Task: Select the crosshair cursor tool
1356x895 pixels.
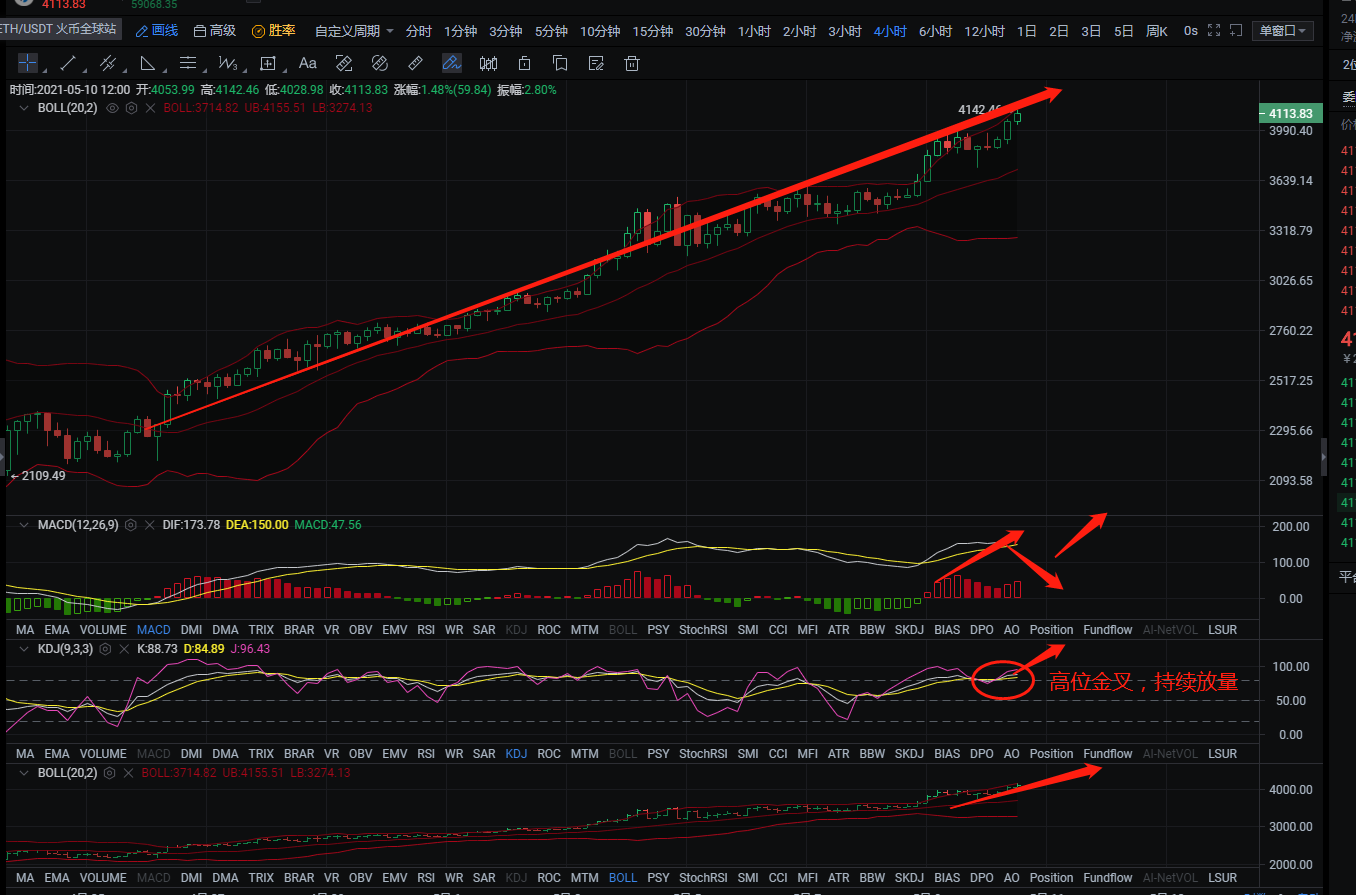Action: pos(27,63)
